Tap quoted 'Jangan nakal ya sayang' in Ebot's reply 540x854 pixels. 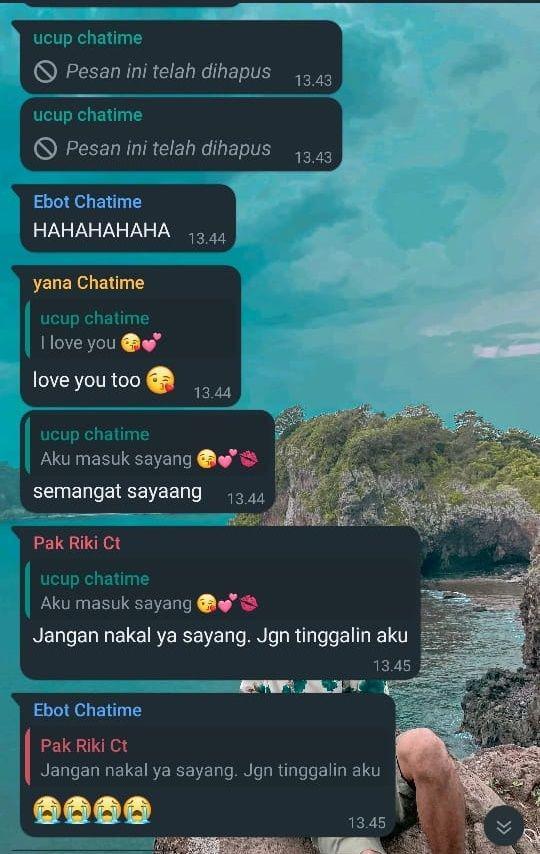tap(210, 759)
